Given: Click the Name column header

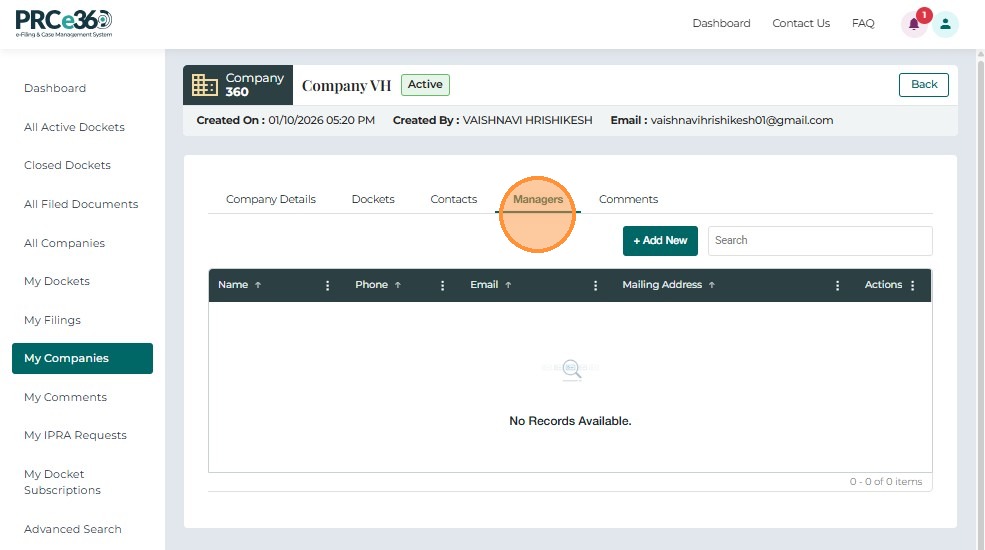Looking at the screenshot, I should [233, 285].
